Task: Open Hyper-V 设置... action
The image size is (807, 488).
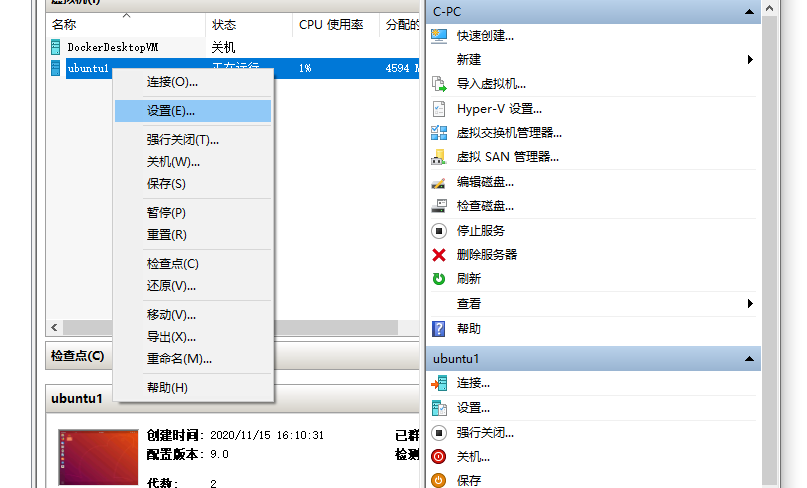Action: [499, 109]
